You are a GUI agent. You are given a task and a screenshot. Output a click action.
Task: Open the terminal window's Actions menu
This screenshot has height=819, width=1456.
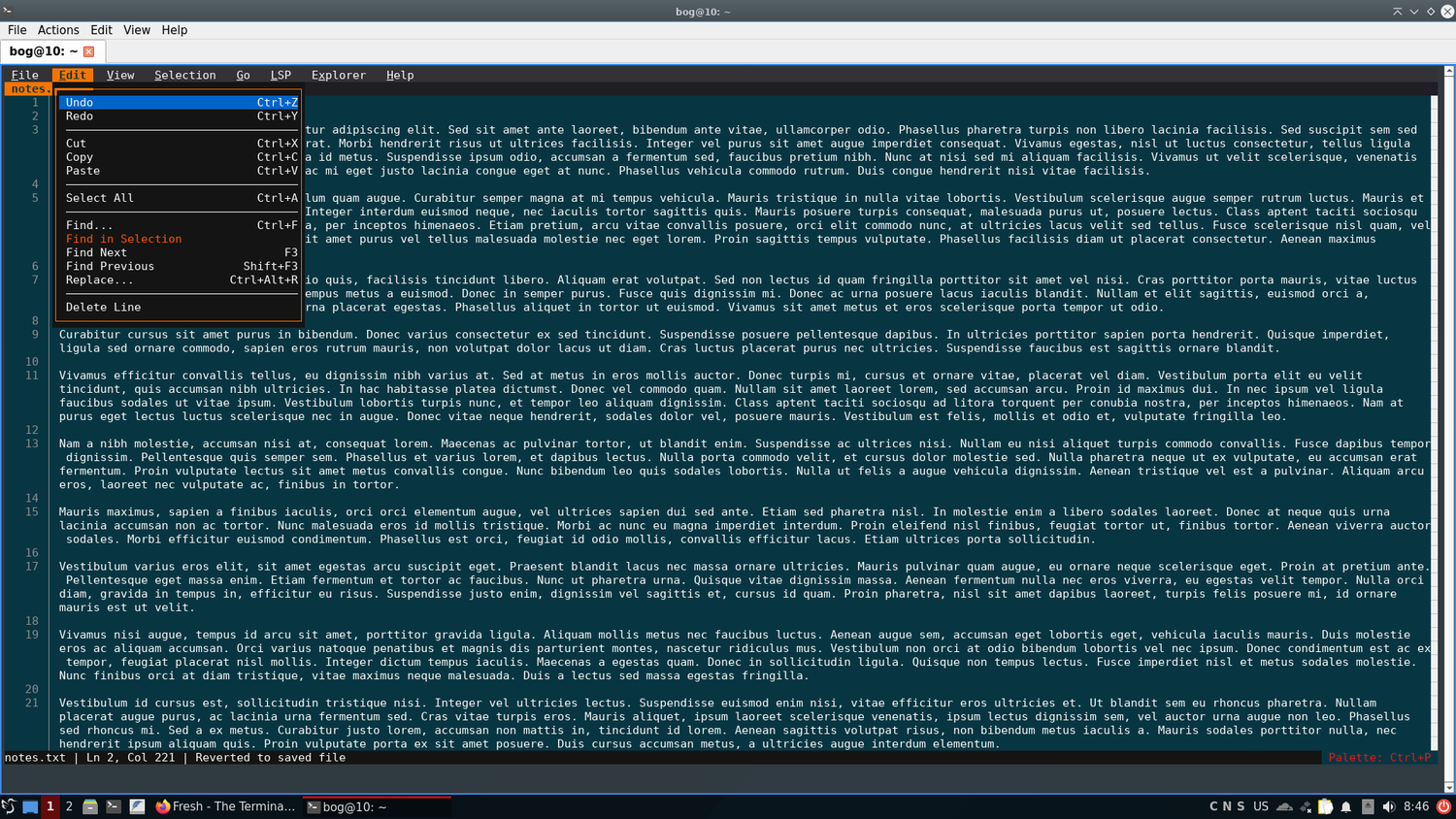coord(58,30)
